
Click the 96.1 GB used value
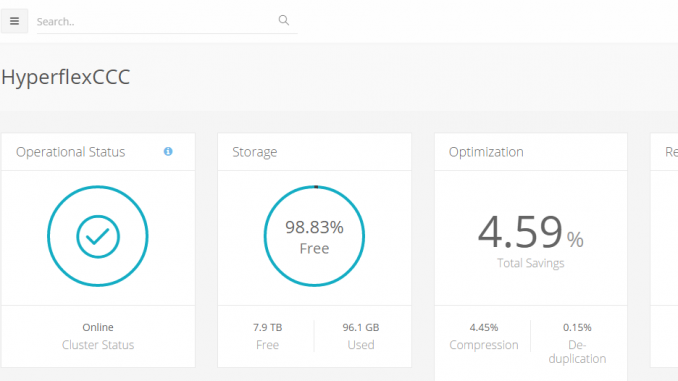point(361,327)
